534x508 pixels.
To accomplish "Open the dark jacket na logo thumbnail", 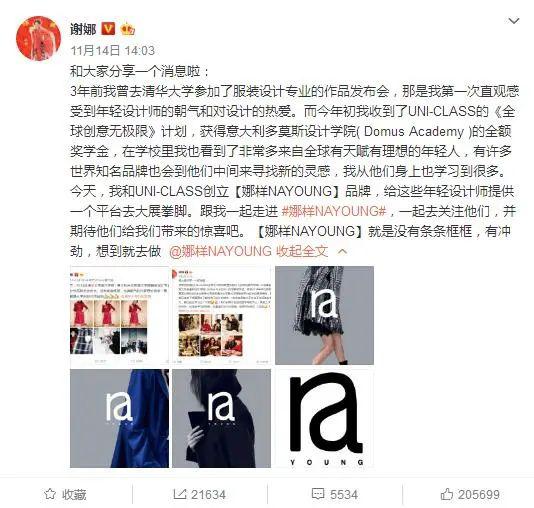I will click(221, 418).
